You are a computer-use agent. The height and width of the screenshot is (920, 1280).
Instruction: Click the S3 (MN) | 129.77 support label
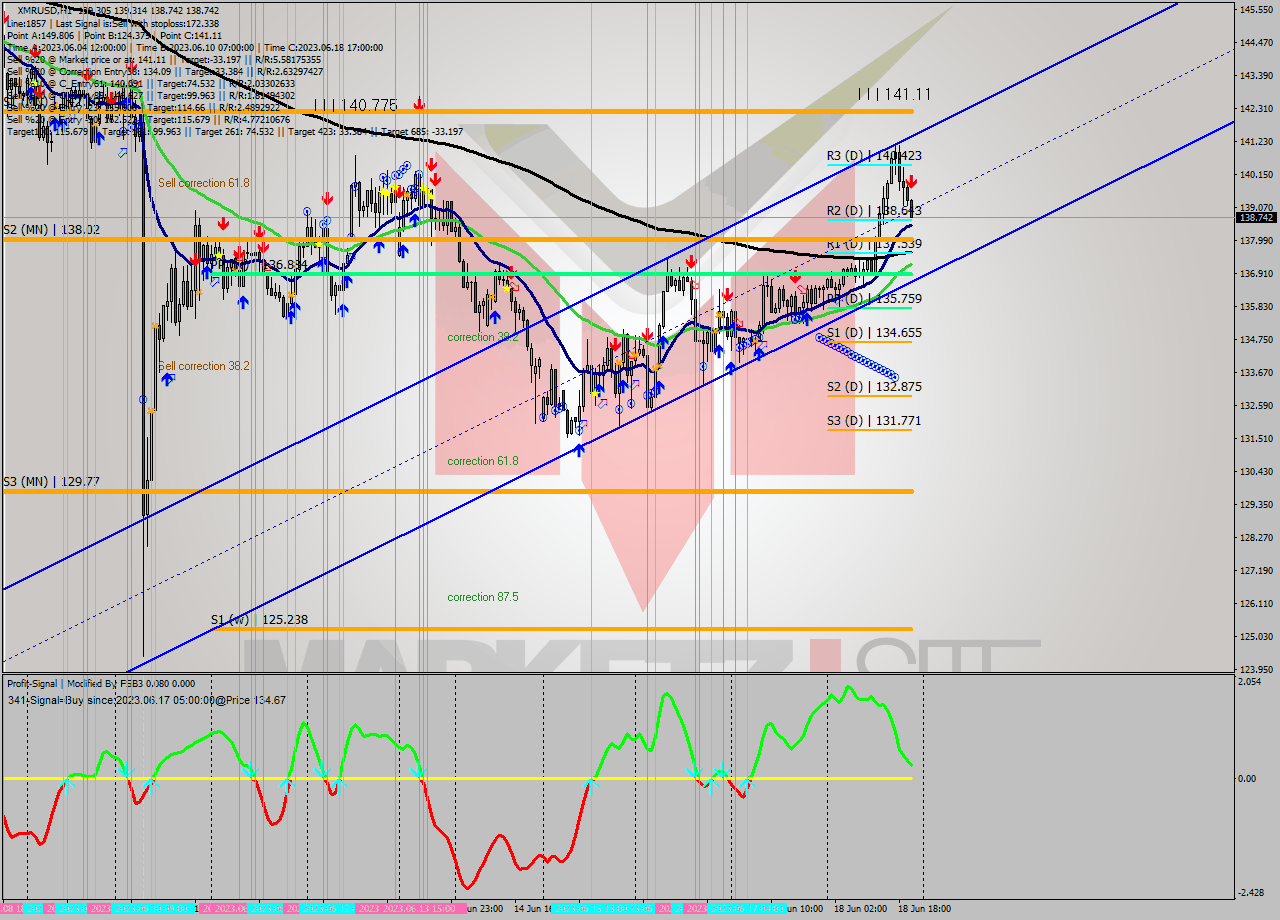[52, 481]
